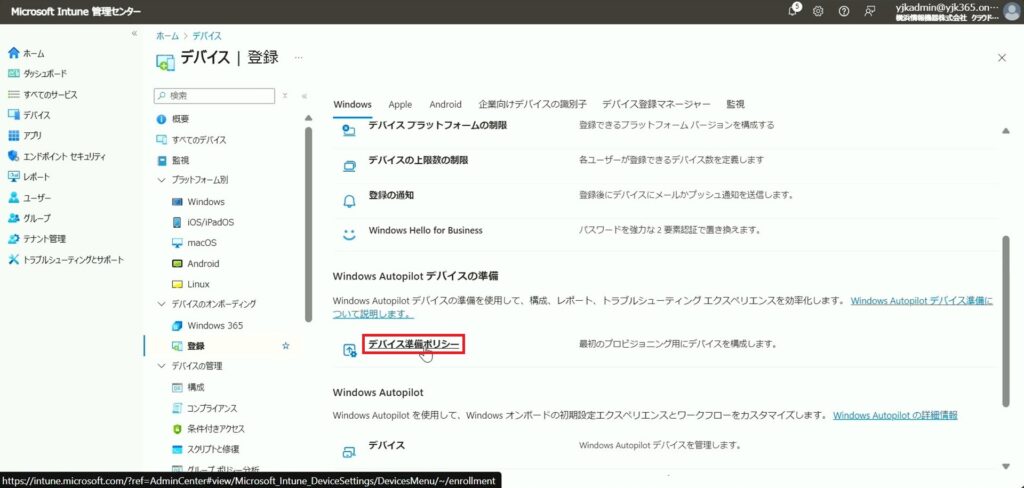1024x488 pixels.
Task: Collapse the デバイスのオンボーディング section
Action: pyautogui.click(x=162, y=304)
